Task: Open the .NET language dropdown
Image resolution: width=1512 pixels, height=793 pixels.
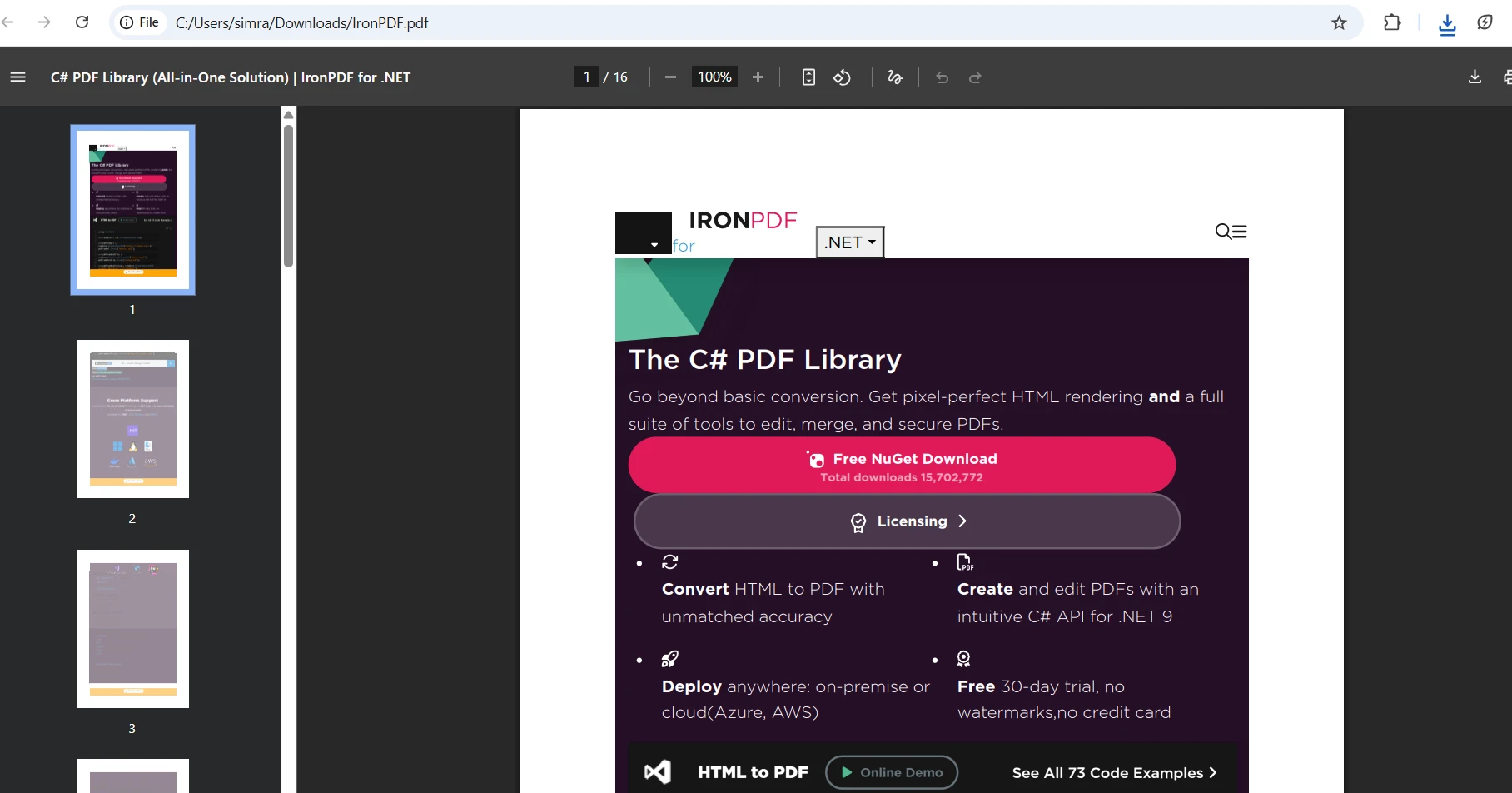Action: pyautogui.click(x=848, y=242)
